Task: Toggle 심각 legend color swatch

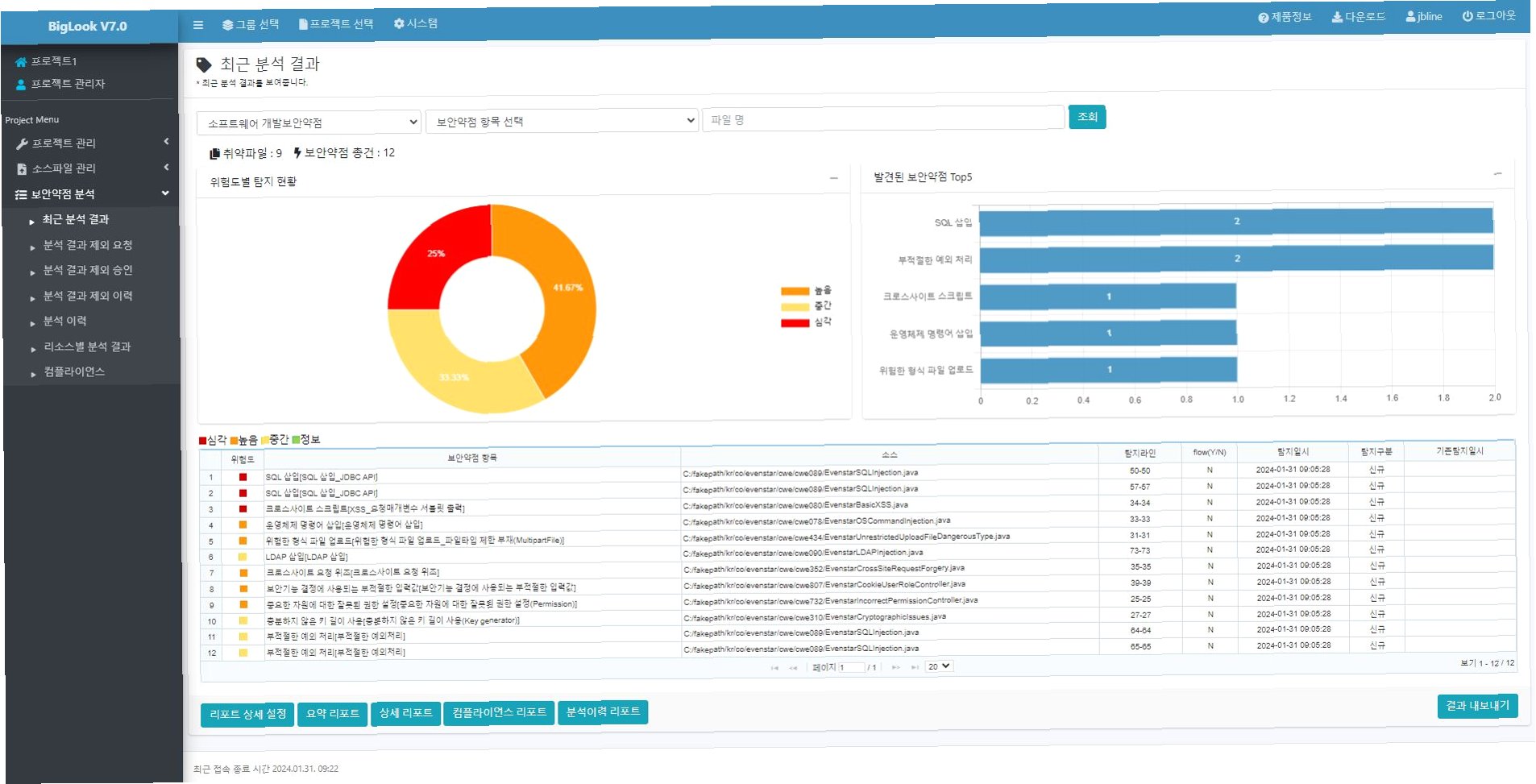Action: [795, 322]
